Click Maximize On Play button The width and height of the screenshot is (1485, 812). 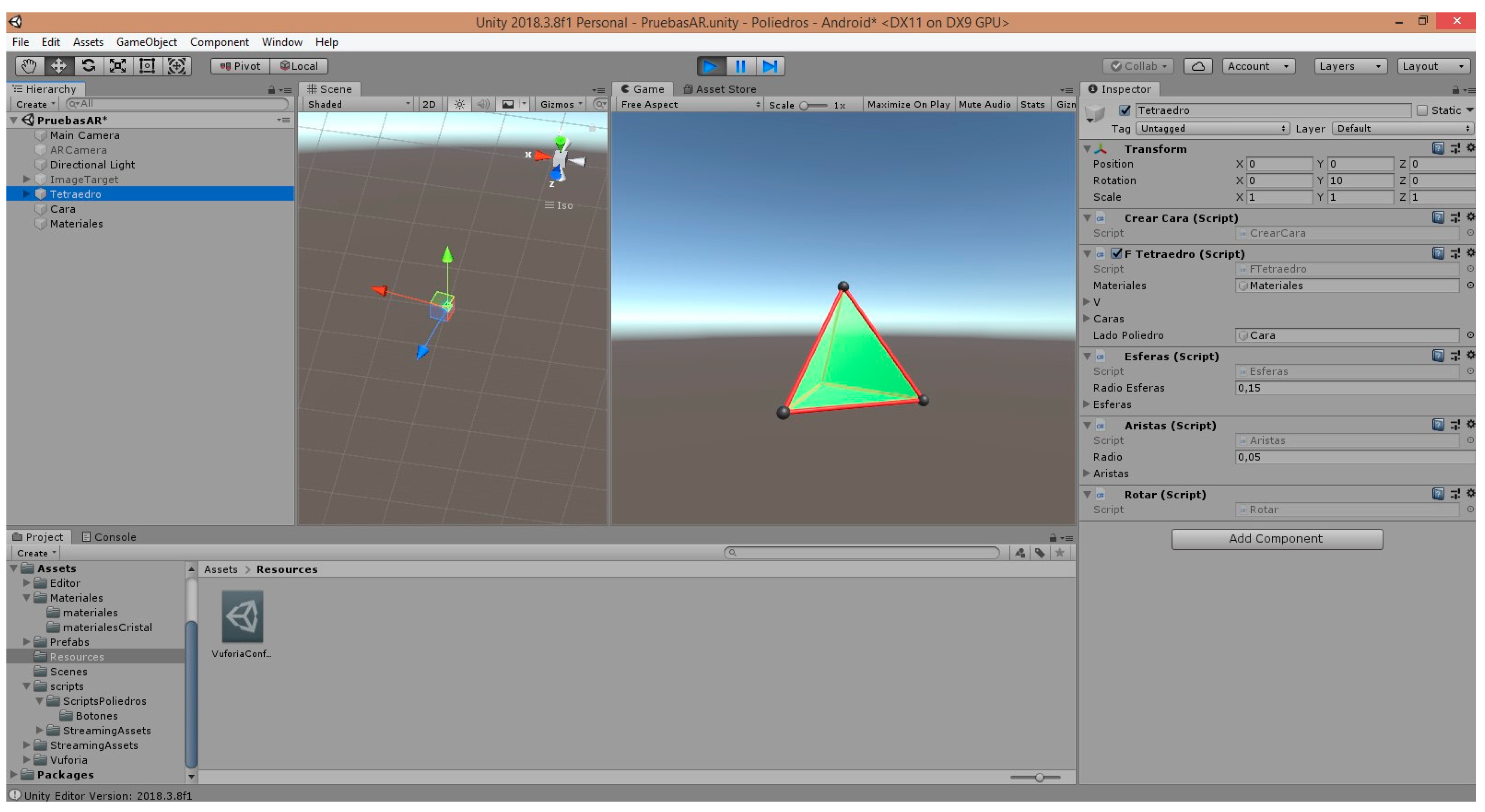[908, 104]
